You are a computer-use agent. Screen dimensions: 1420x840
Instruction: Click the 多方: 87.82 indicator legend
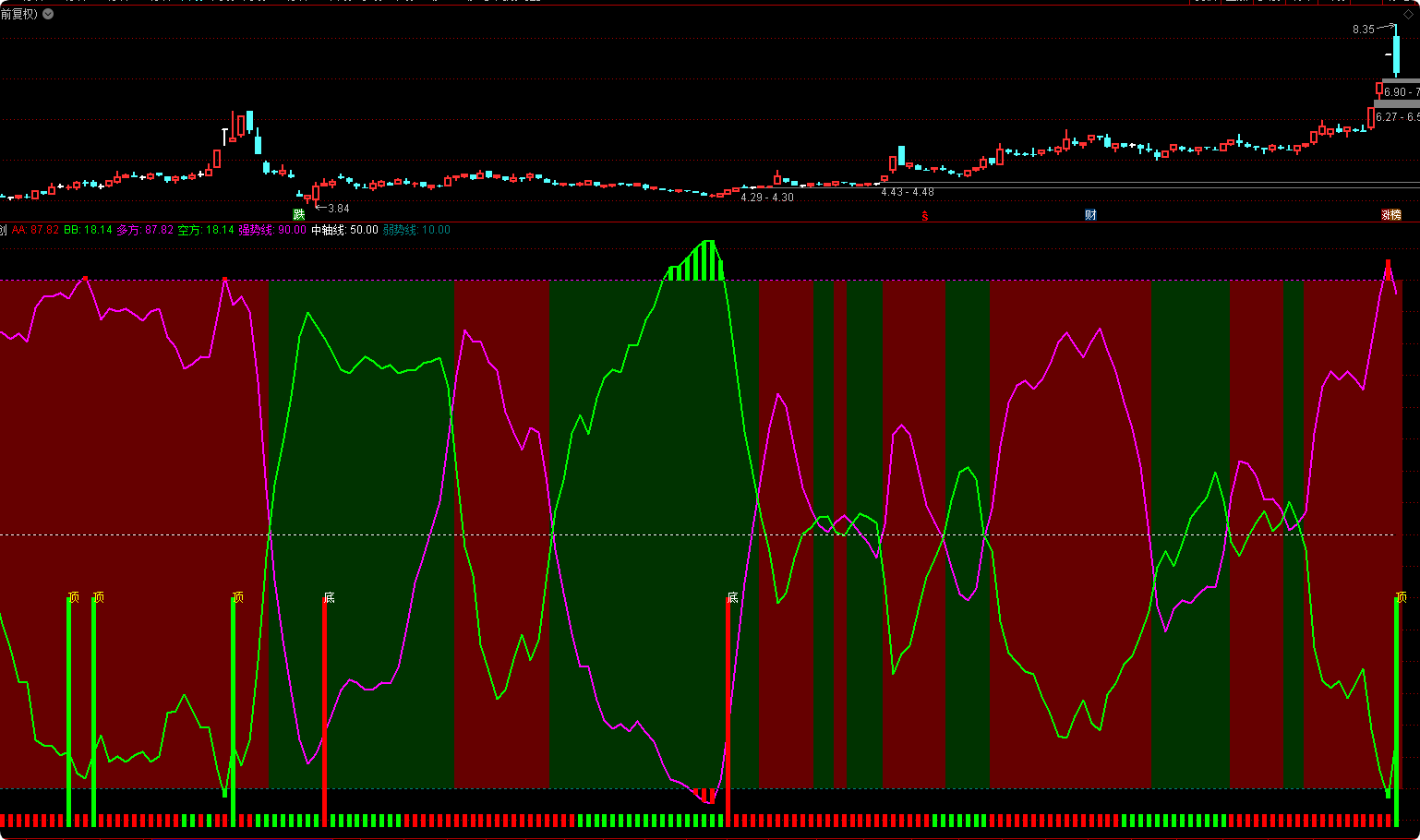tap(145, 230)
